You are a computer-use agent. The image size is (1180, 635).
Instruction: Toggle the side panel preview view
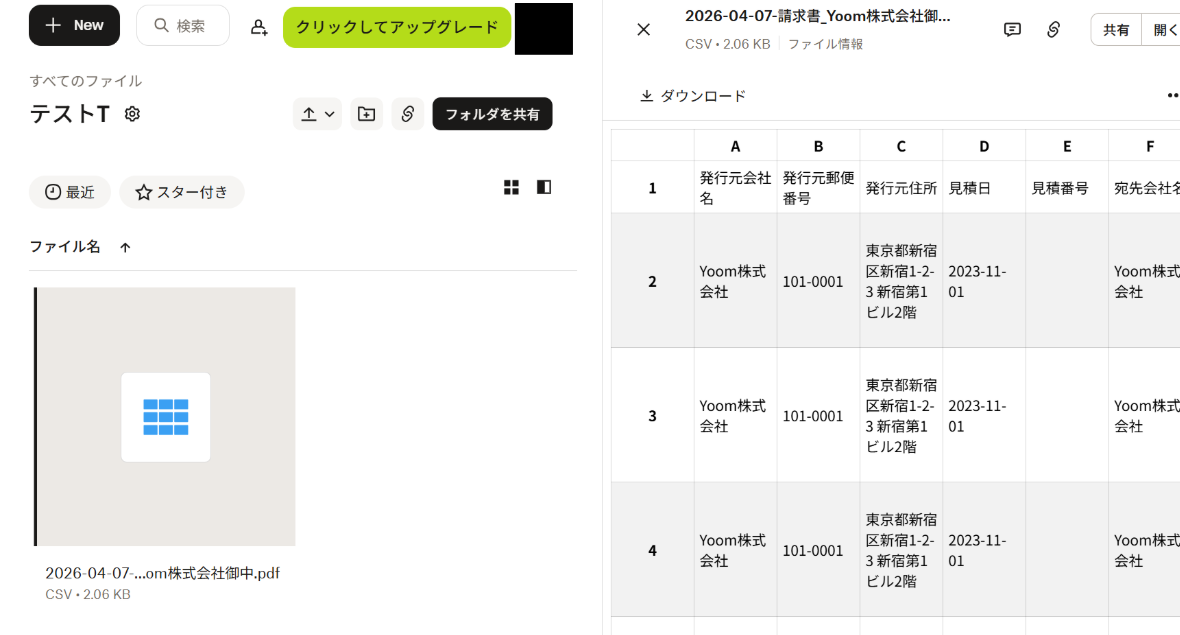coord(544,187)
